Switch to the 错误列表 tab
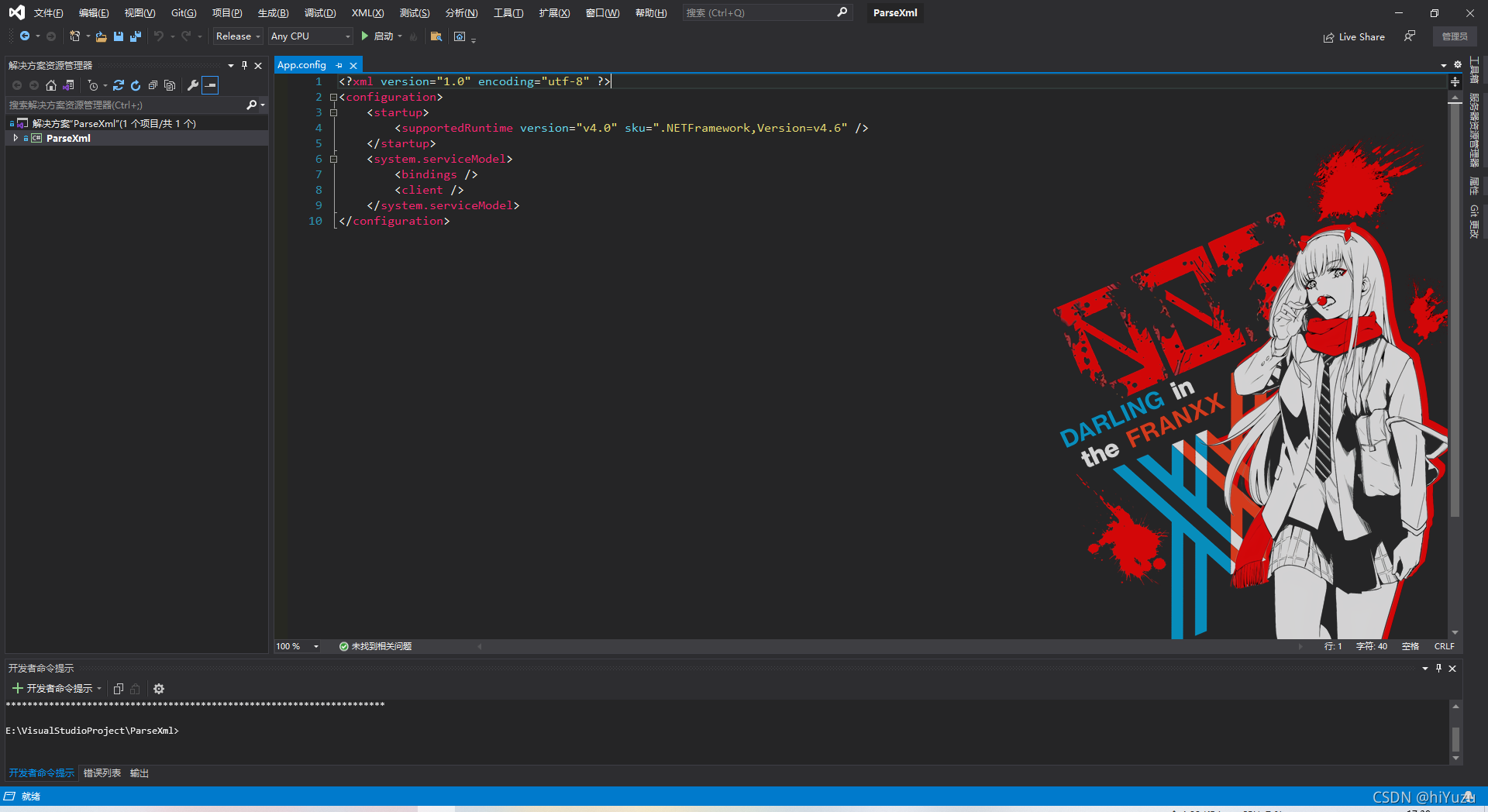The width and height of the screenshot is (1488, 812). (x=102, y=773)
